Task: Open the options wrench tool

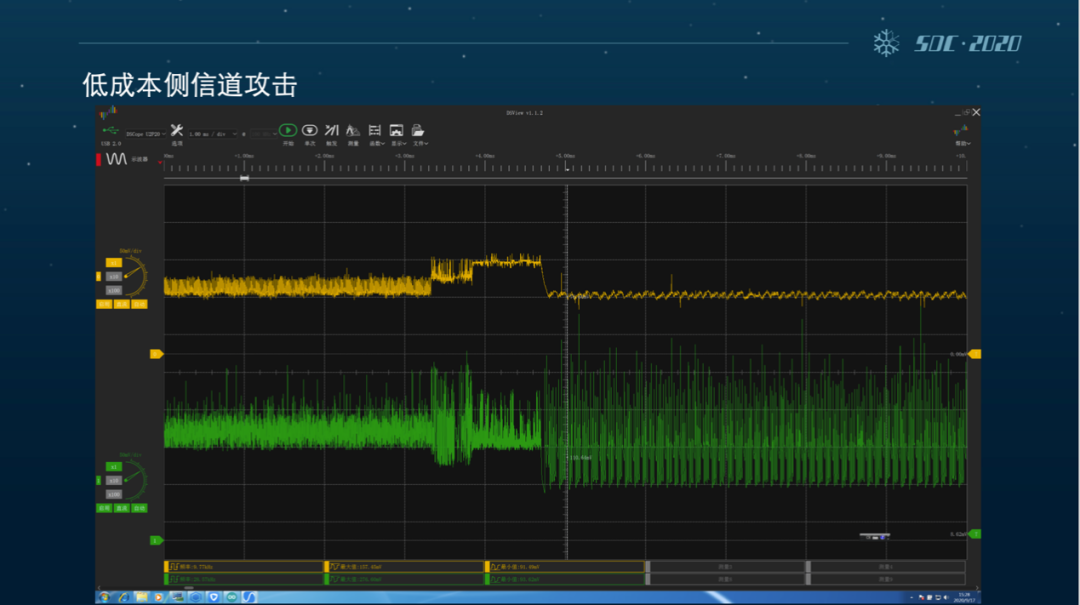Action: click(x=176, y=130)
